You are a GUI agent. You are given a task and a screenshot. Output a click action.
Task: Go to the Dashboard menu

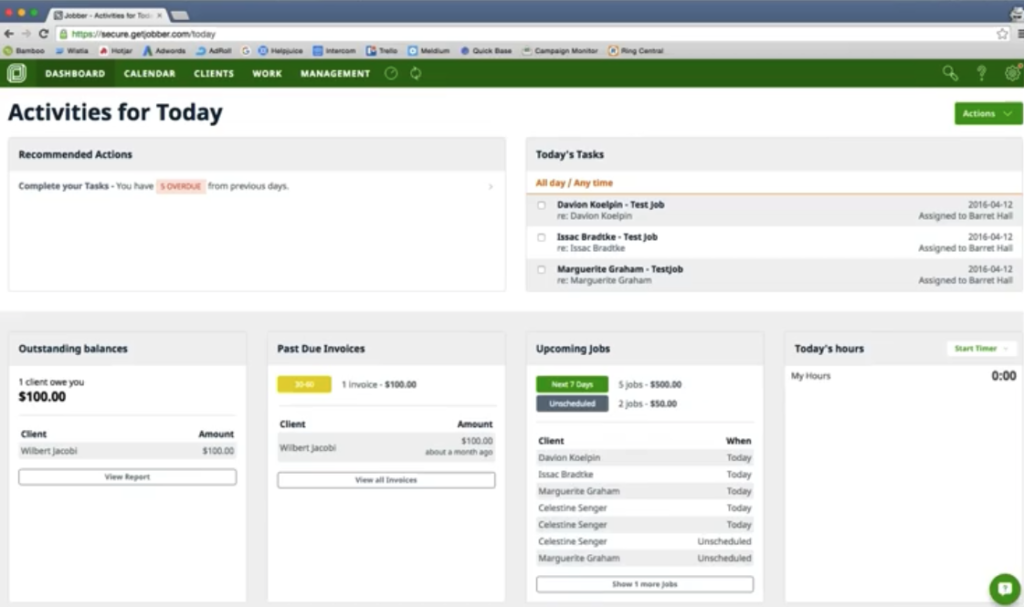point(75,74)
